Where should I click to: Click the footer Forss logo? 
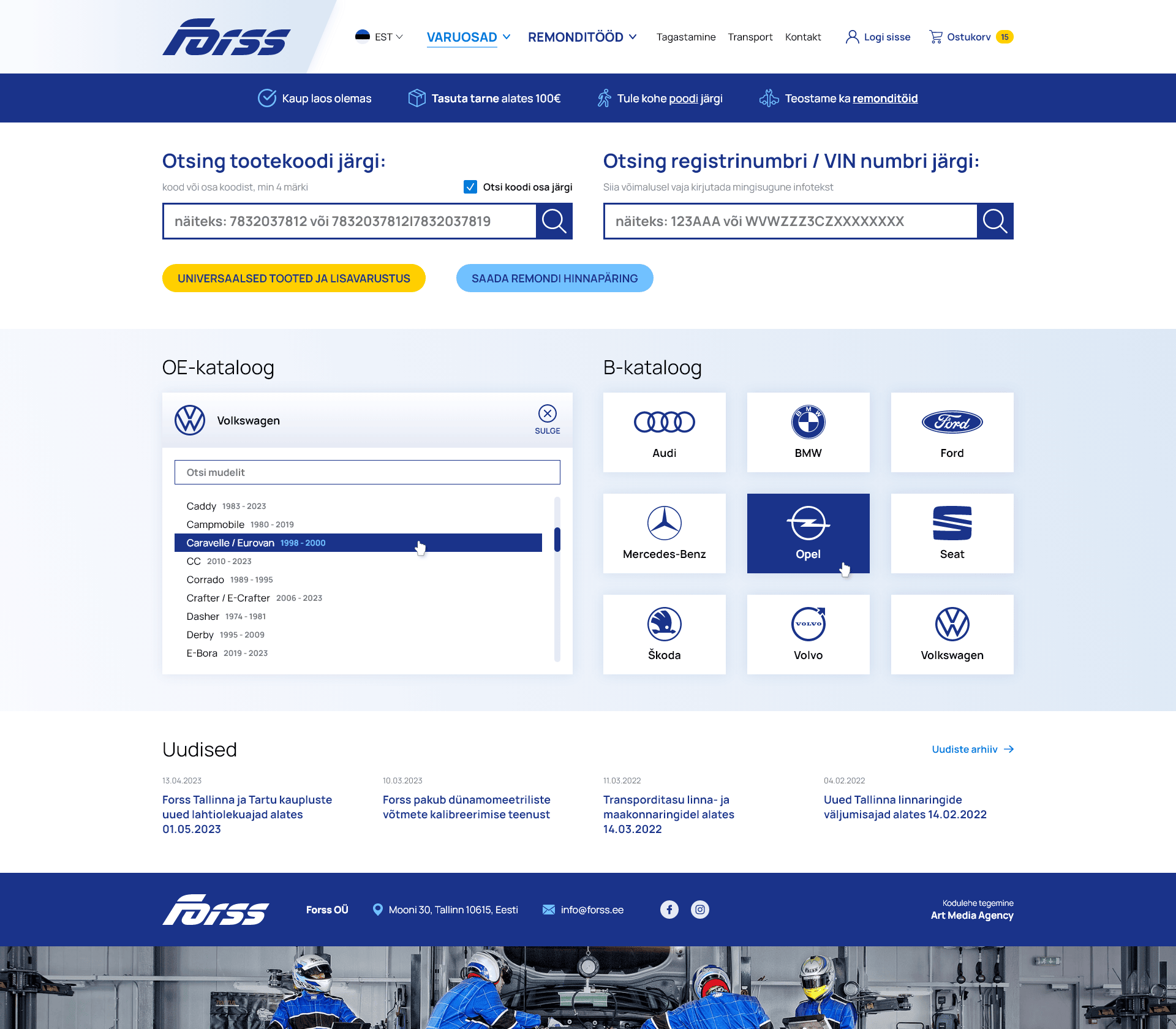(216, 910)
